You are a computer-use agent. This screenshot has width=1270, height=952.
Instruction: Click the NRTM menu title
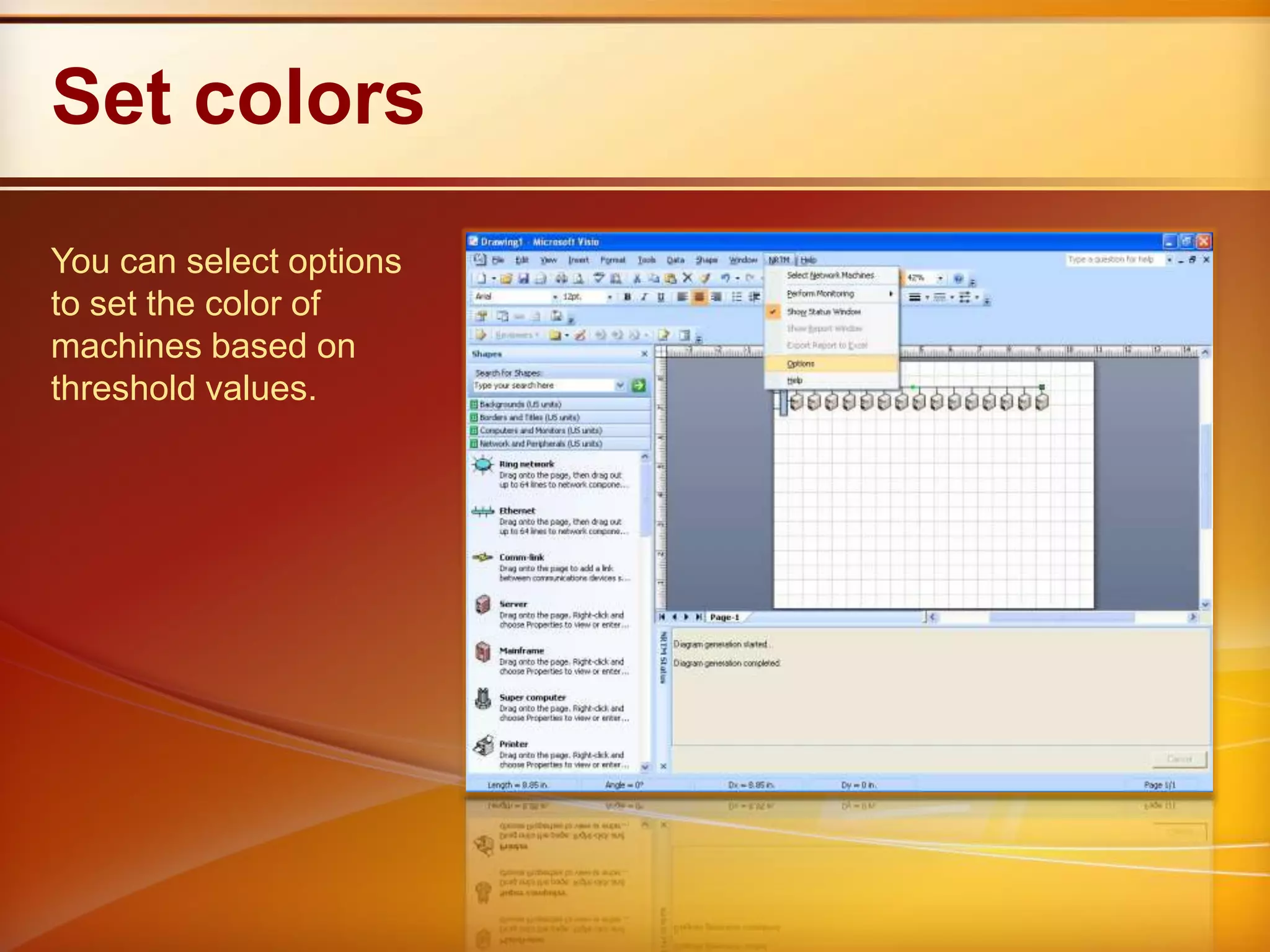(779, 260)
